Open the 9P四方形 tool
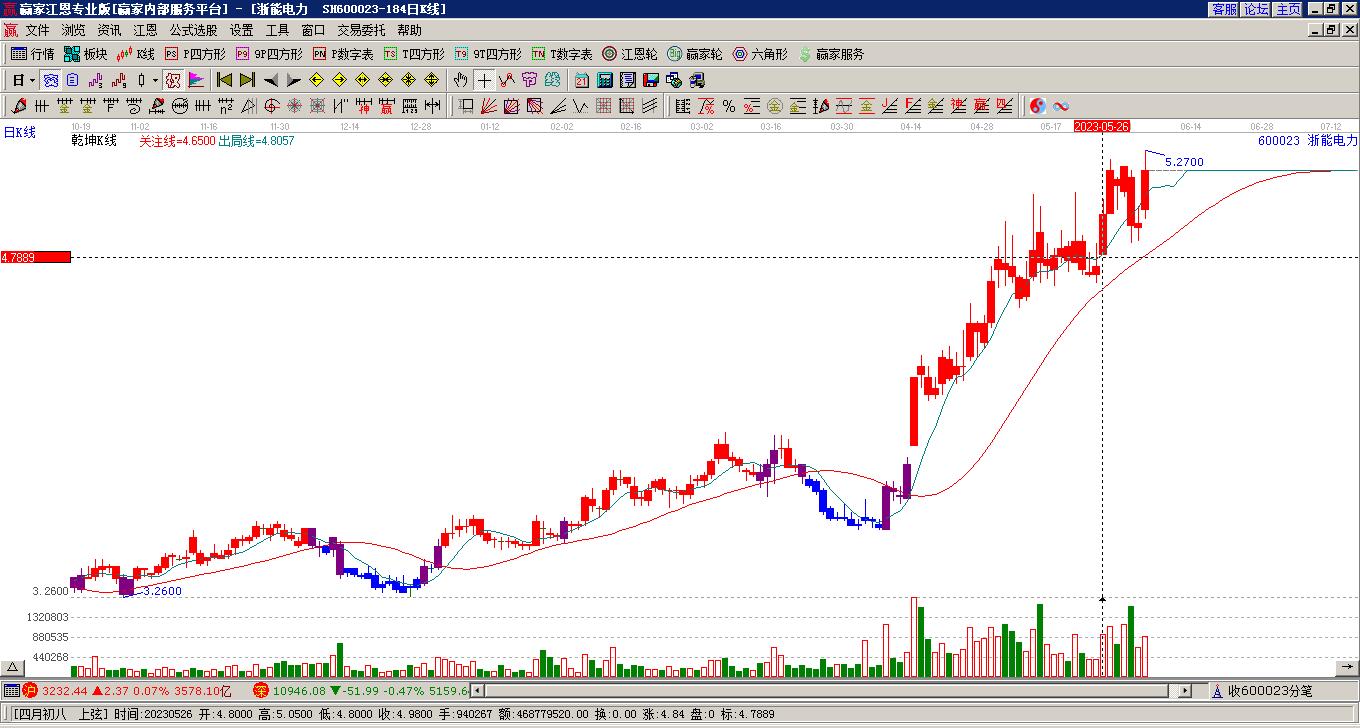This screenshot has height=728, width=1360. point(269,54)
